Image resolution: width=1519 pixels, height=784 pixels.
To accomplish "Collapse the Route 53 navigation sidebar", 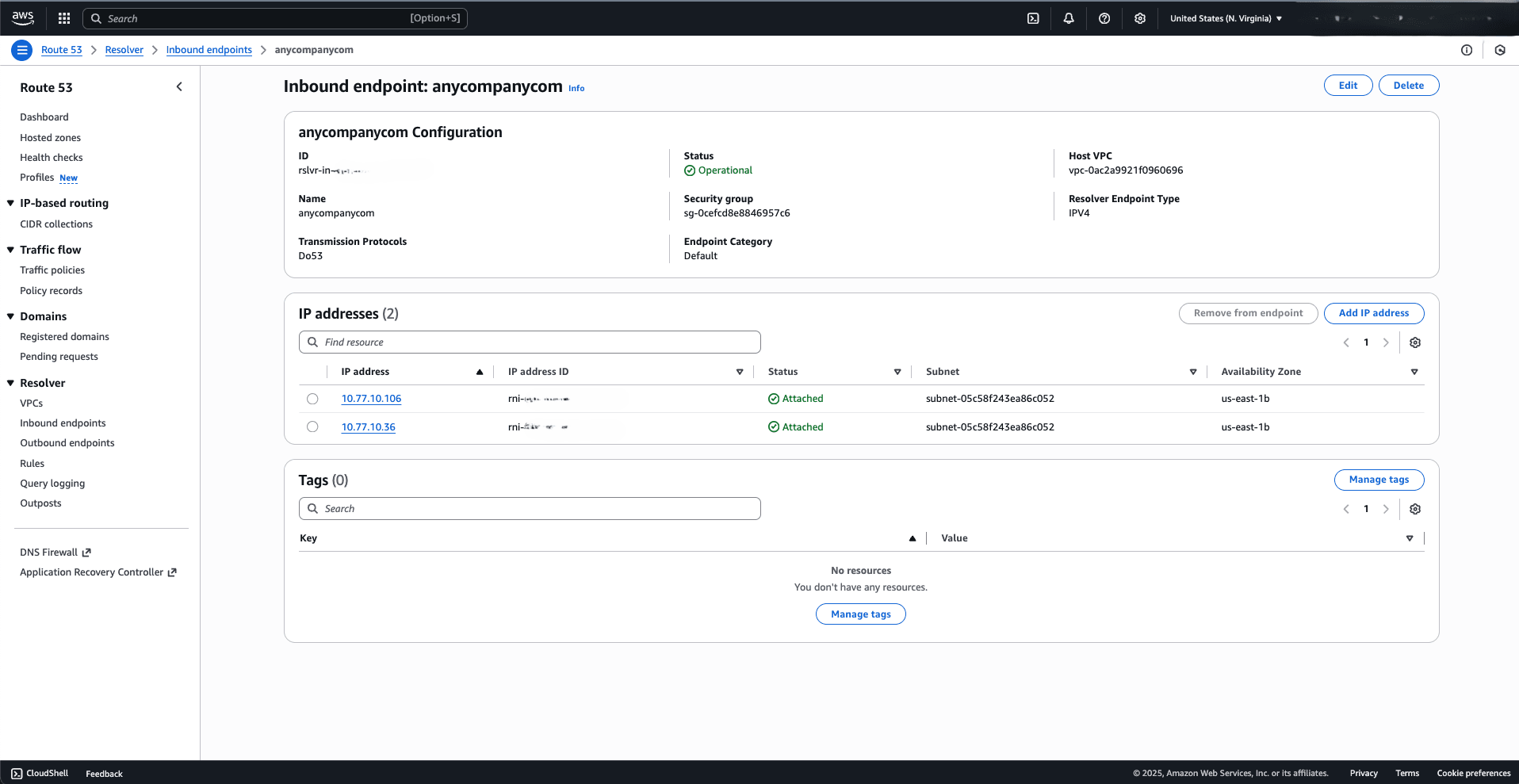I will tap(179, 86).
